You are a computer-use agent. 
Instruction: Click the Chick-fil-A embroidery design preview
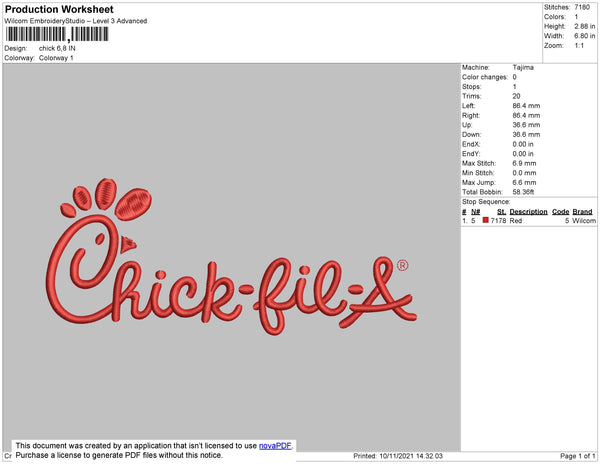coord(231,257)
